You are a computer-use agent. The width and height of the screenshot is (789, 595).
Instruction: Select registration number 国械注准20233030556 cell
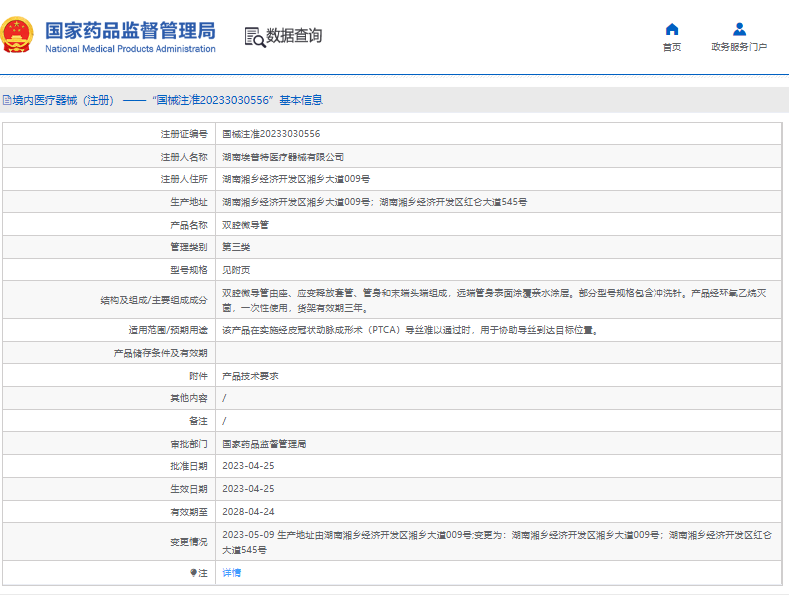coord(271,134)
